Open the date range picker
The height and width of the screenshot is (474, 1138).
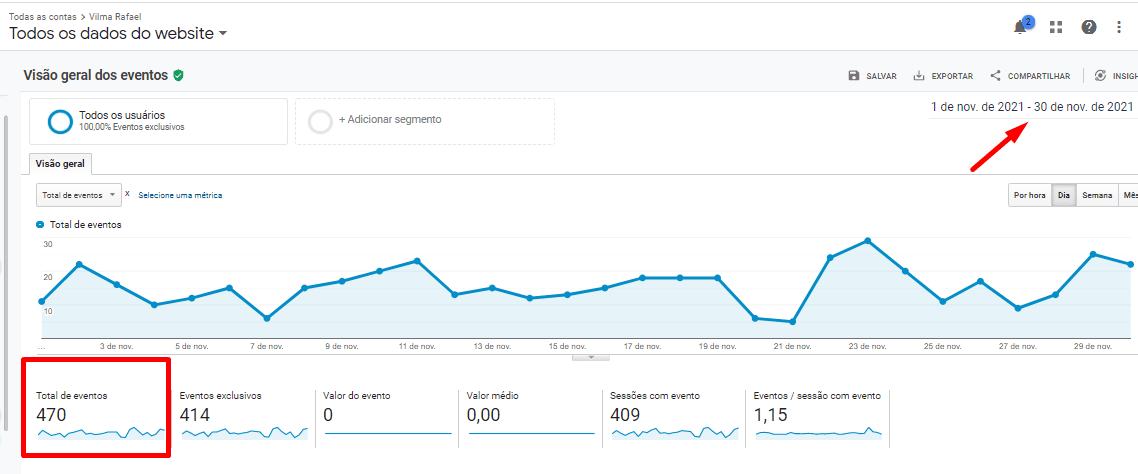1031,107
